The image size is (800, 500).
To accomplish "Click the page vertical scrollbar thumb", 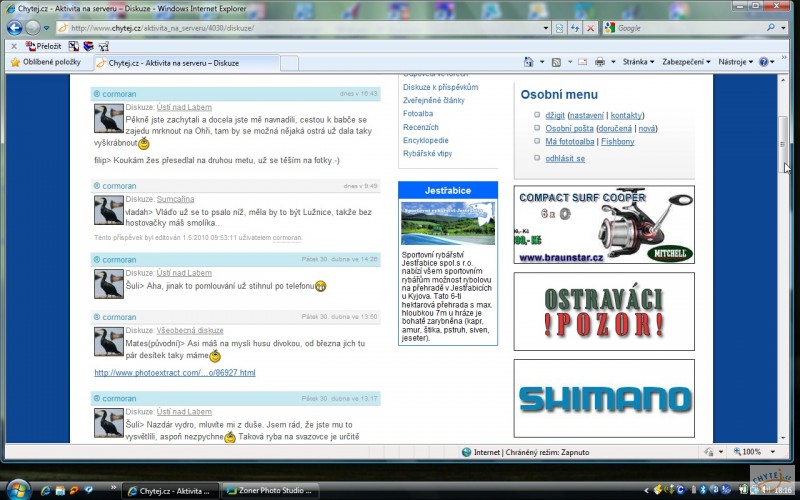I will tap(783, 144).
